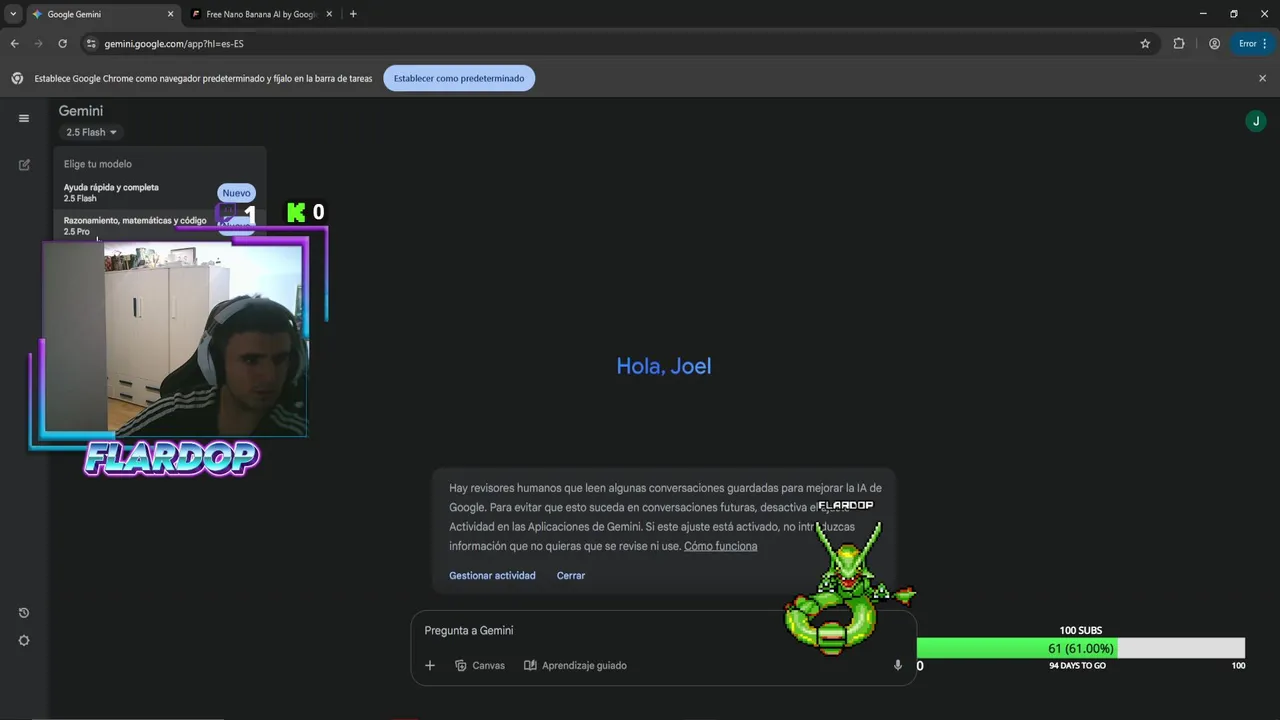The image size is (1280, 720).
Task: Collapse the 2.5 Flash model selector dropdown
Action: point(91,132)
